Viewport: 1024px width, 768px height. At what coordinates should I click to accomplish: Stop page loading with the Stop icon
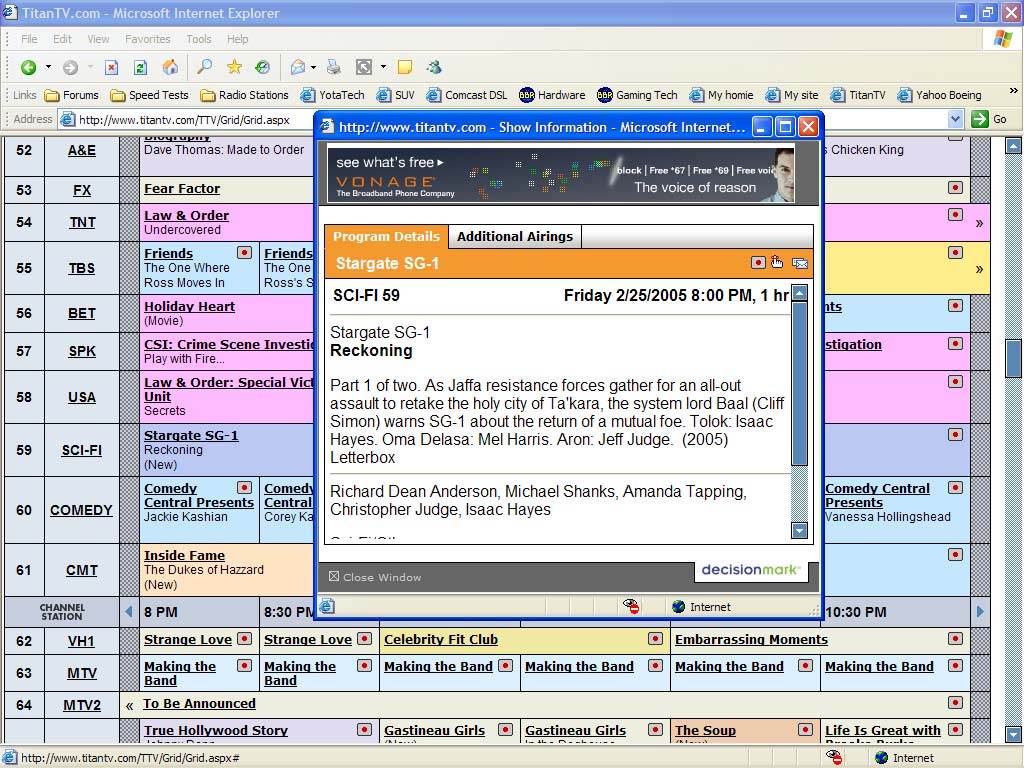click(112, 67)
